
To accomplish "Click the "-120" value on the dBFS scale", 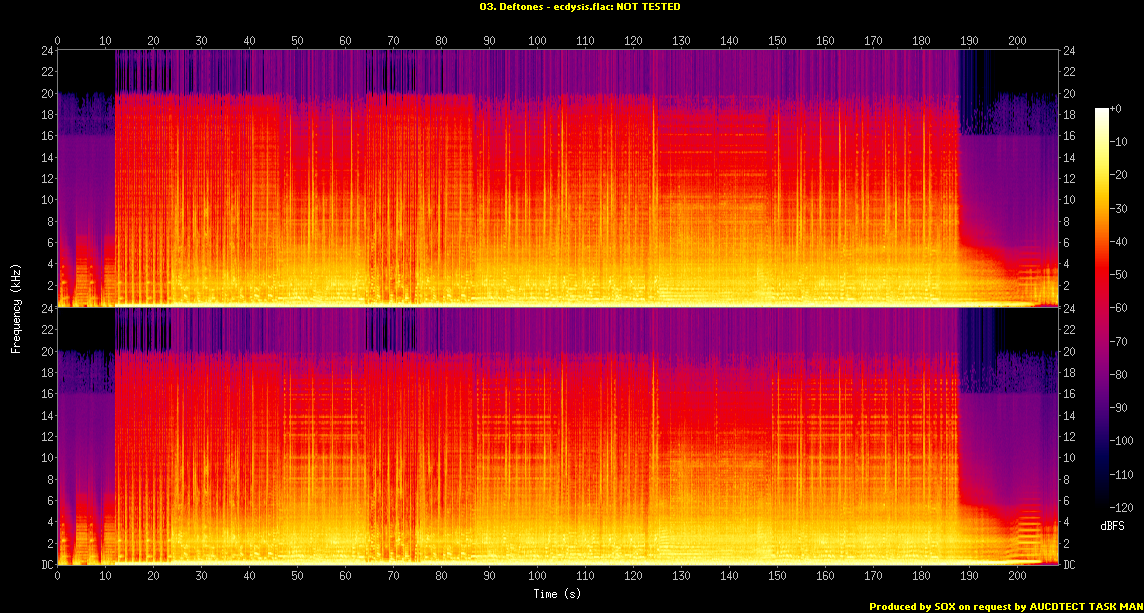I will point(1121,506).
